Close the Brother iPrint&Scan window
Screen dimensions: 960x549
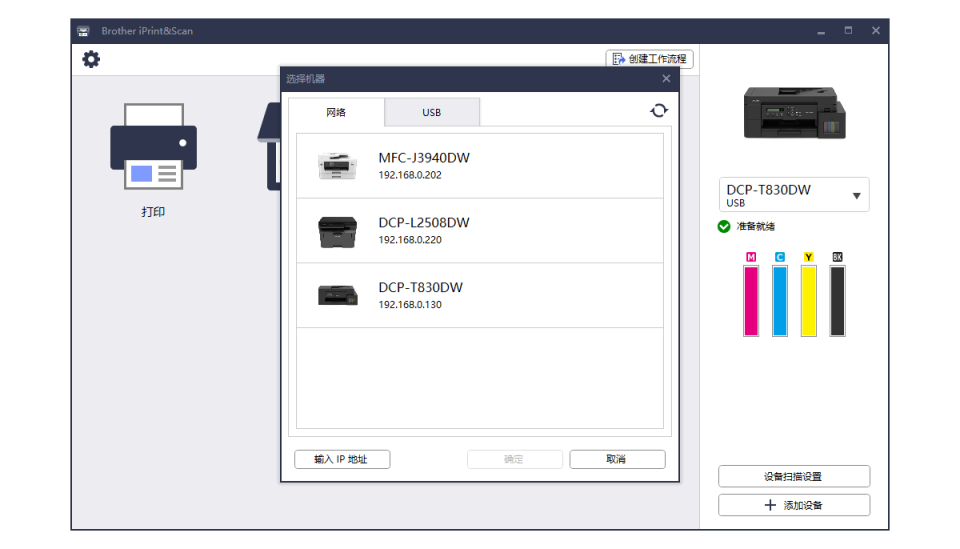tap(876, 31)
